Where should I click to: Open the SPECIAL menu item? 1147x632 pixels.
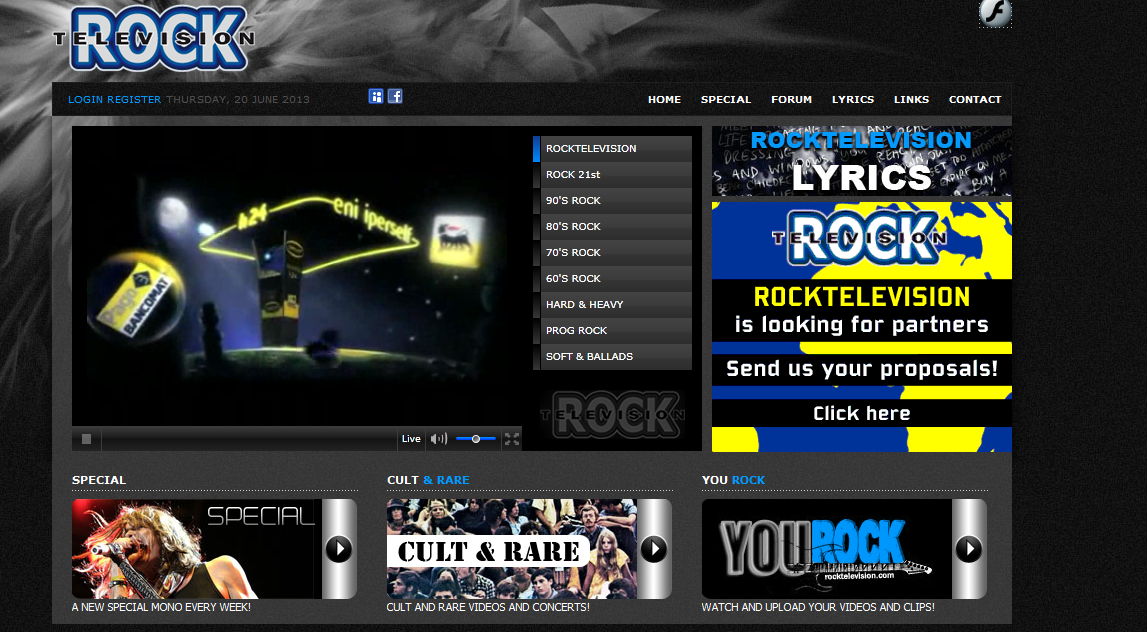point(726,99)
